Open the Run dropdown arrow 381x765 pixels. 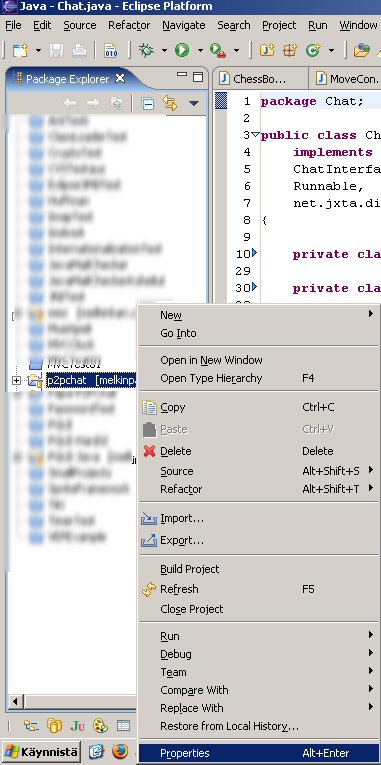200,50
